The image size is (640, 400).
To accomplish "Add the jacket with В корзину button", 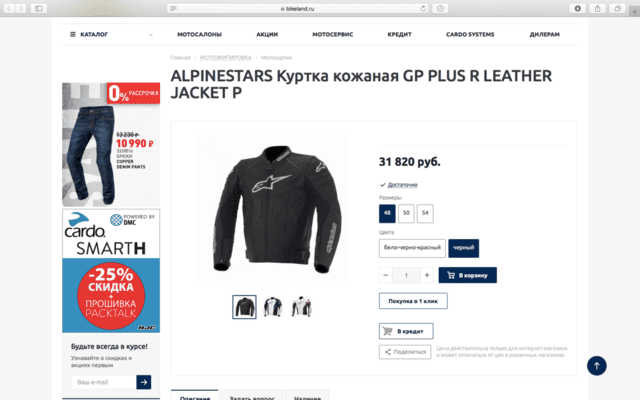I will [468, 275].
